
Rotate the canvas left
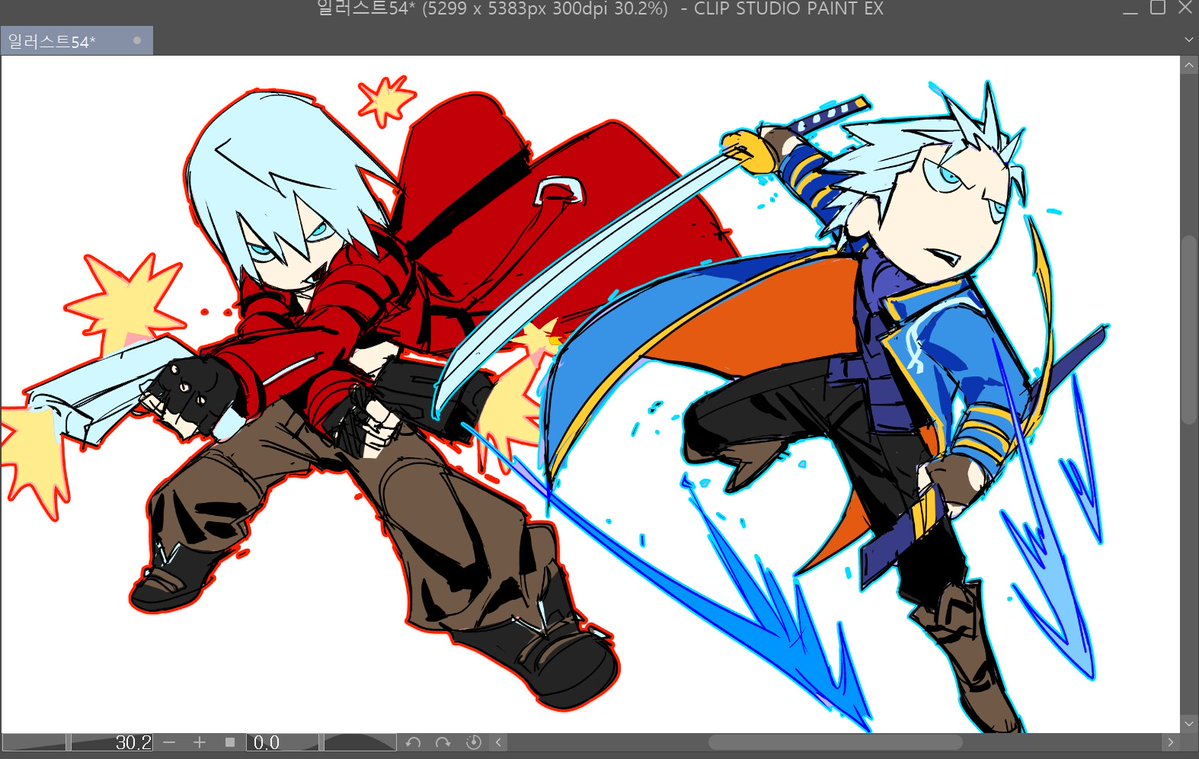click(x=413, y=742)
